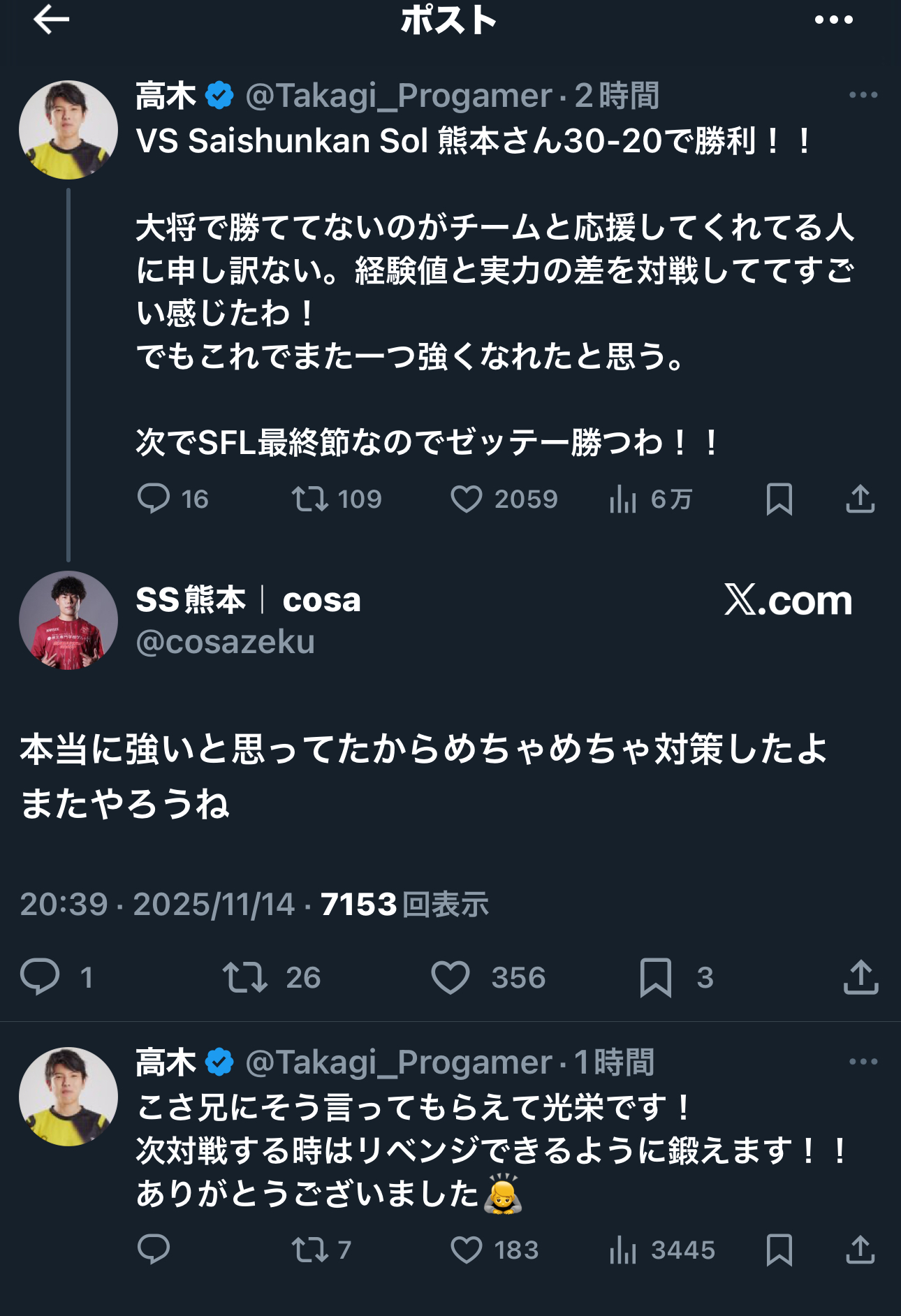Open the three-dot menu in the header
Screen dimensions: 901x1316
point(833,20)
